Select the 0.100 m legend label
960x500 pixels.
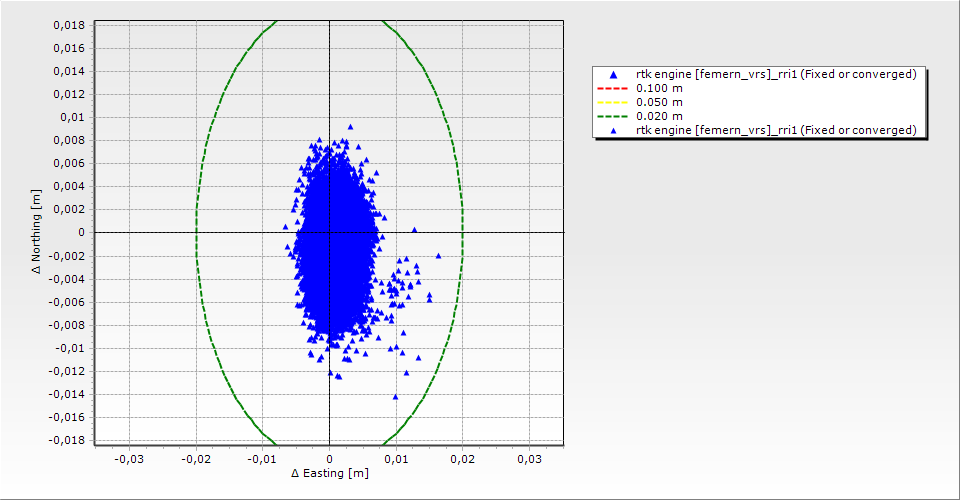coord(660,89)
